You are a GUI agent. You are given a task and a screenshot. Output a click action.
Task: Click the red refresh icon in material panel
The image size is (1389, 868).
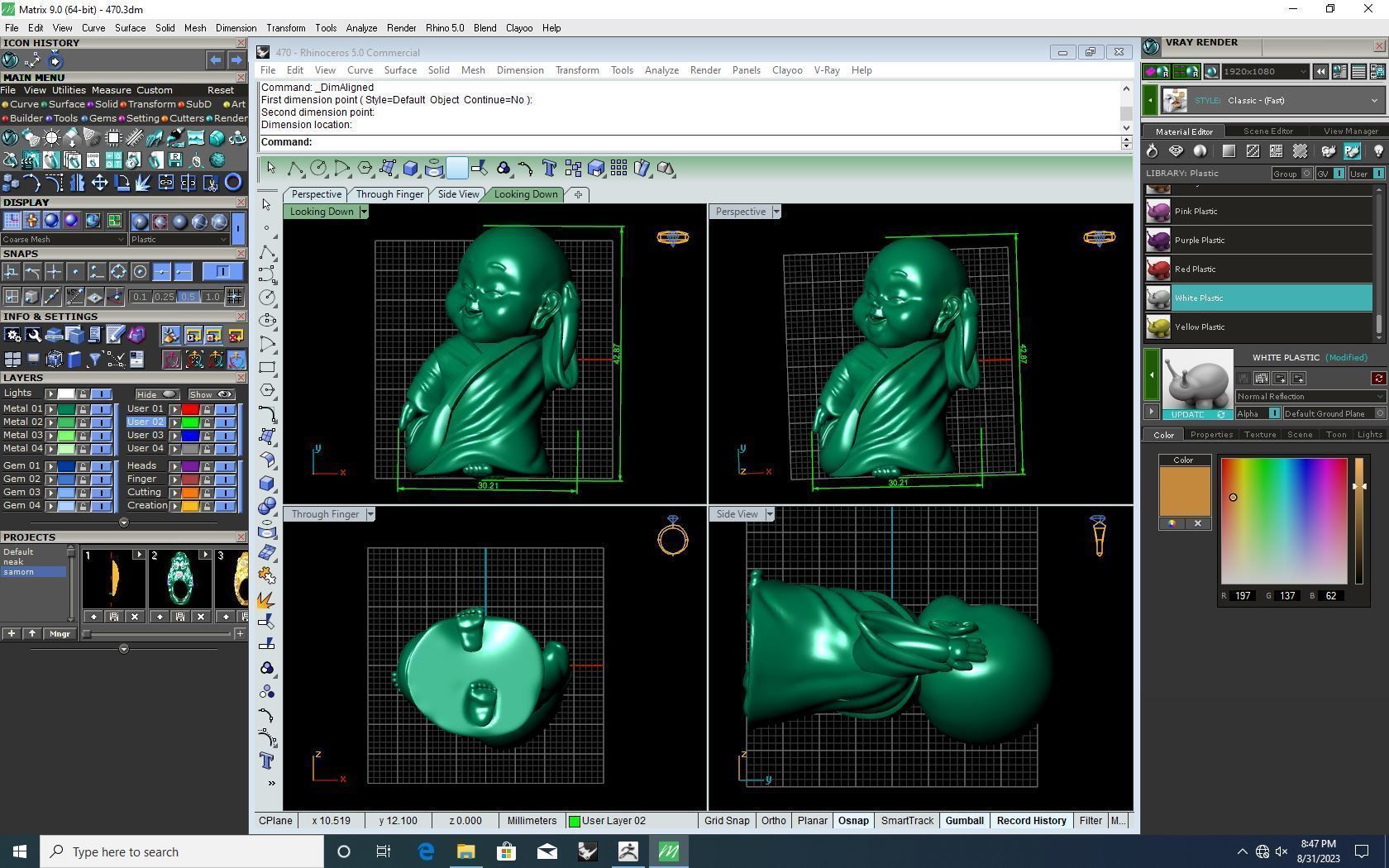click(1378, 379)
